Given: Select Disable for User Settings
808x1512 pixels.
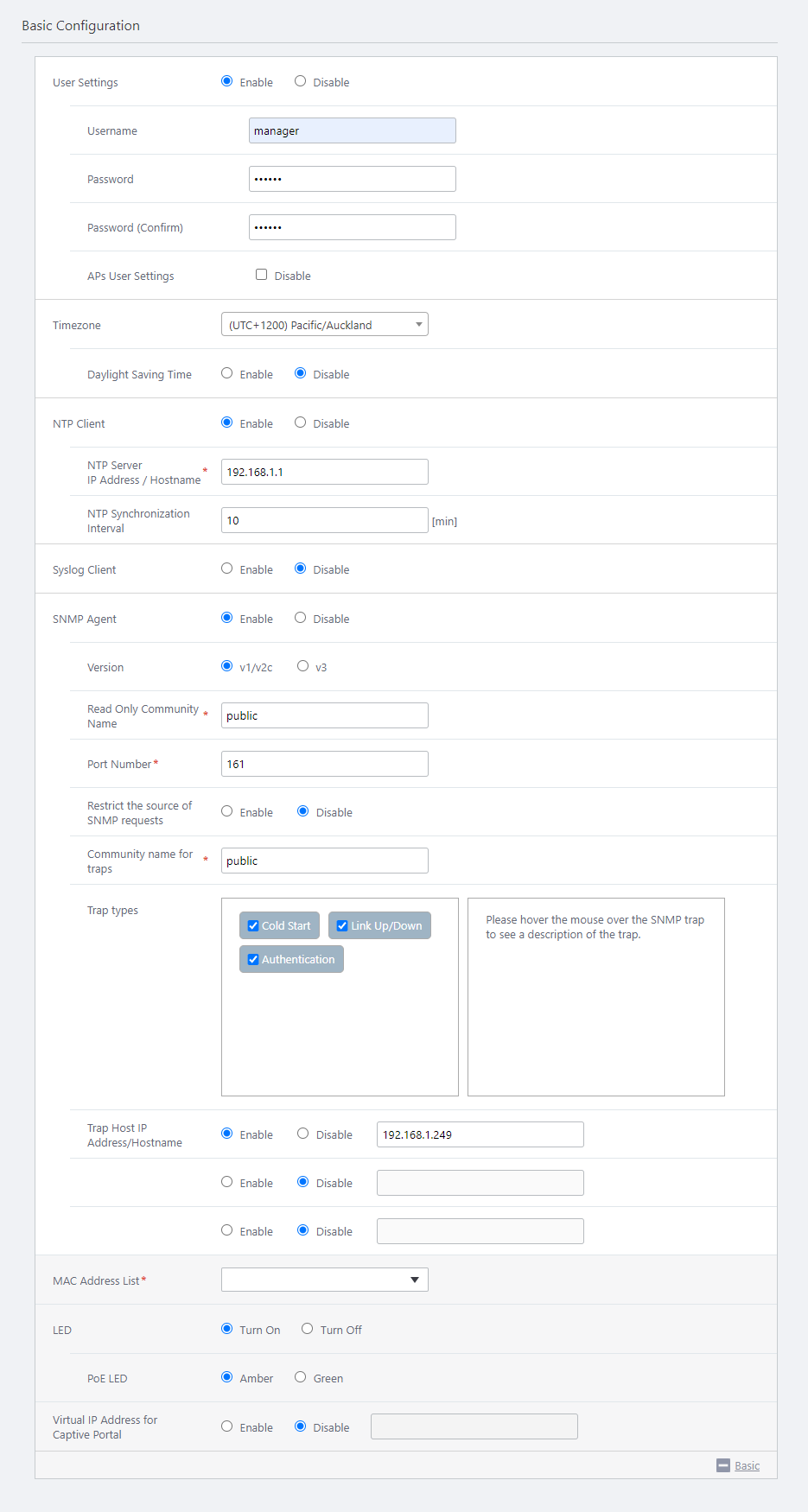Looking at the screenshot, I should click(x=300, y=81).
